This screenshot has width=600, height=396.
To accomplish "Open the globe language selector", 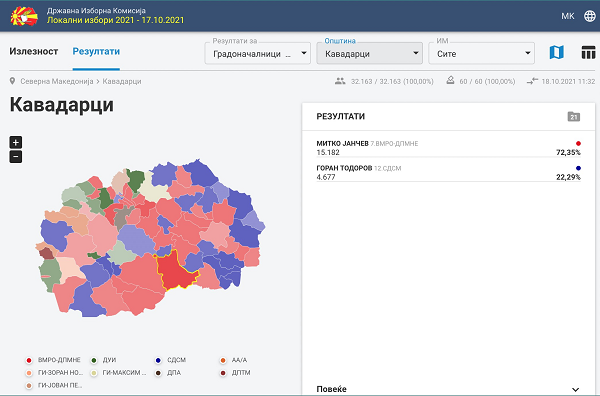I will tap(590, 16).
